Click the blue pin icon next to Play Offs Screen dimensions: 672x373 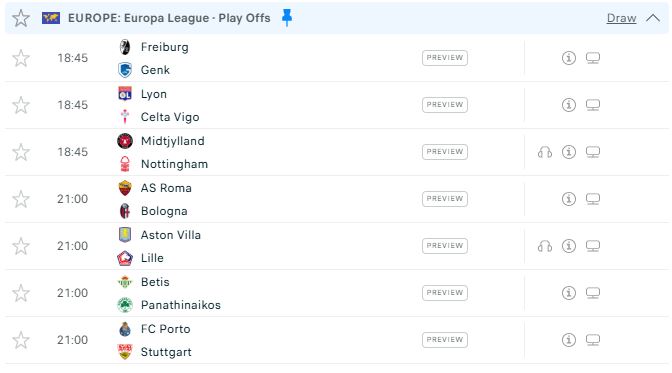point(287,18)
